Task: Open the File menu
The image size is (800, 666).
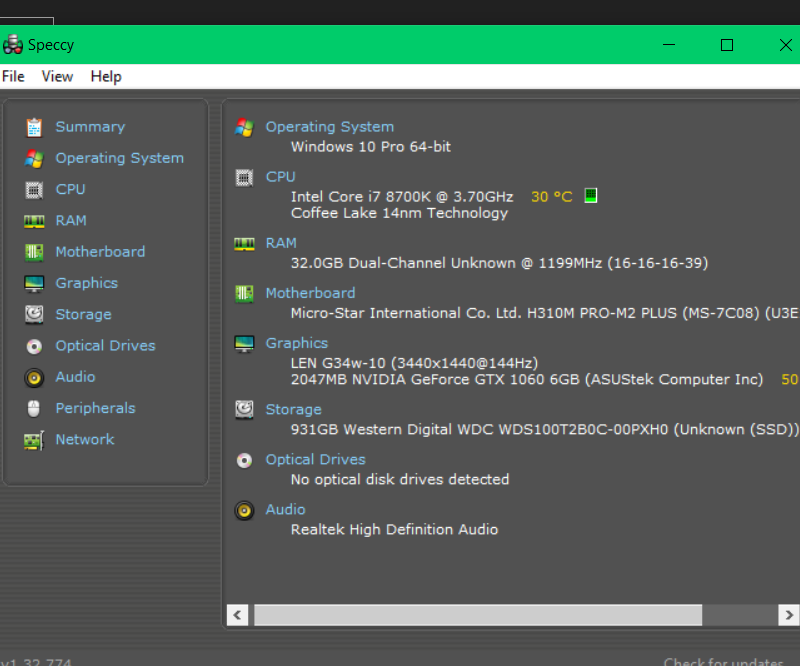Action: click(x=13, y=76)
